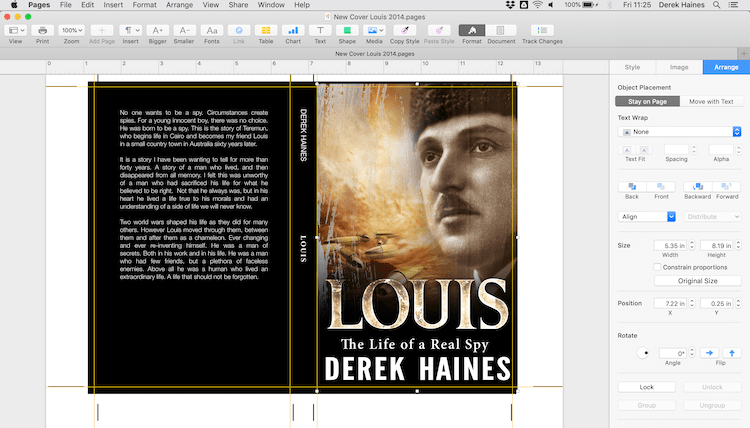Click the Y position stepper
Screen dimensions: 750x428
coord(738,303)
